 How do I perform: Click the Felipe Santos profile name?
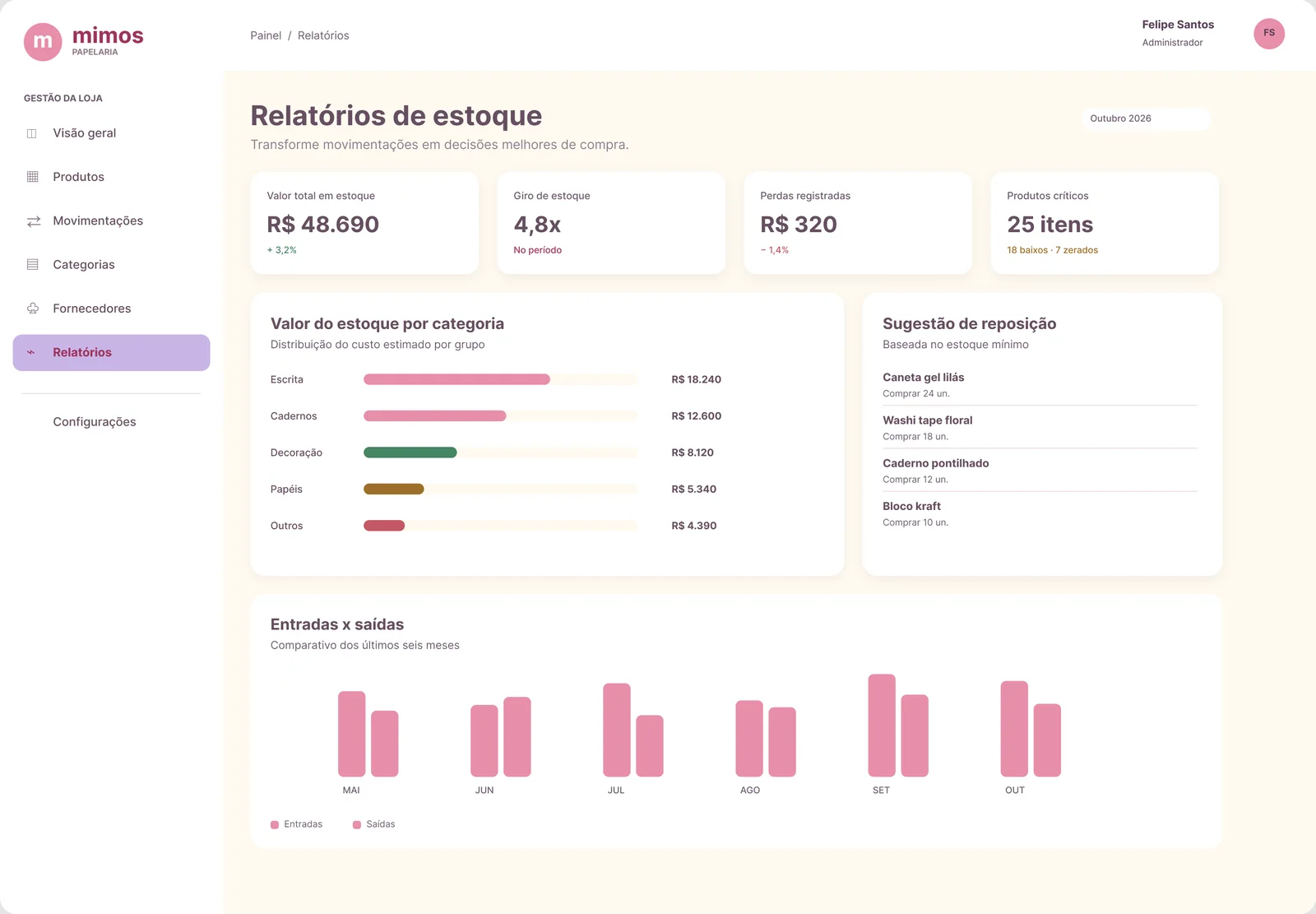click(x=1178, y=25)
